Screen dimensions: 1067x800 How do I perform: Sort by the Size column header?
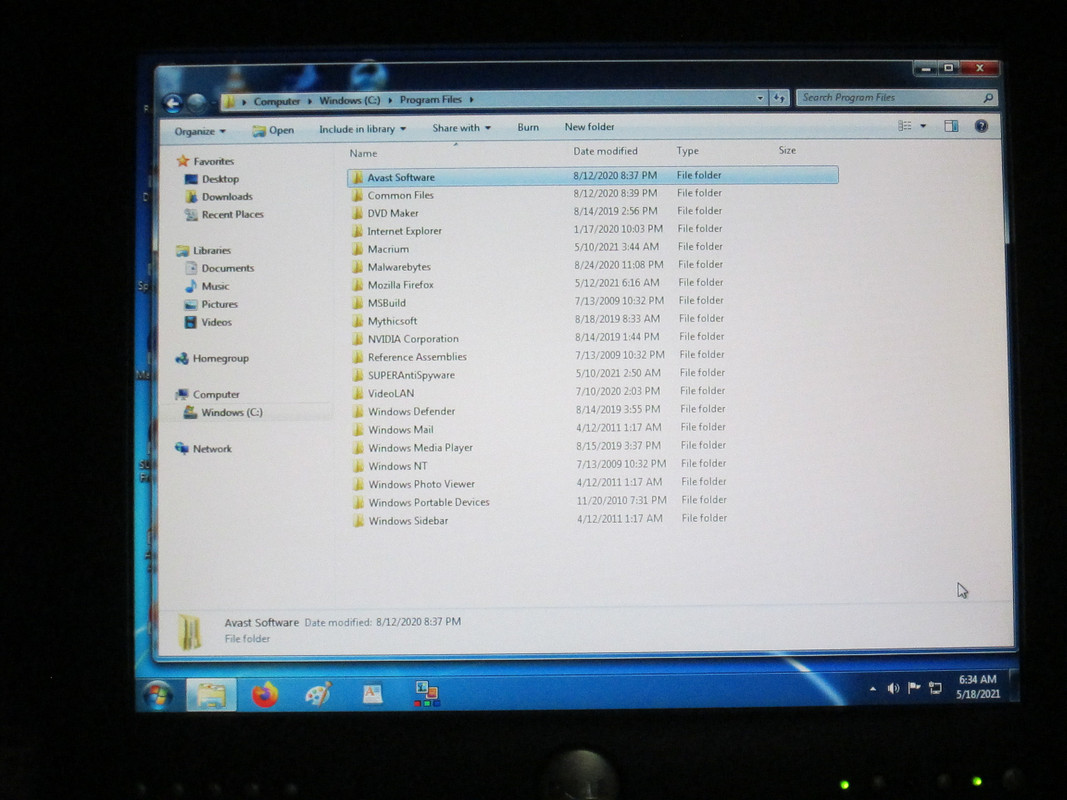787,150
